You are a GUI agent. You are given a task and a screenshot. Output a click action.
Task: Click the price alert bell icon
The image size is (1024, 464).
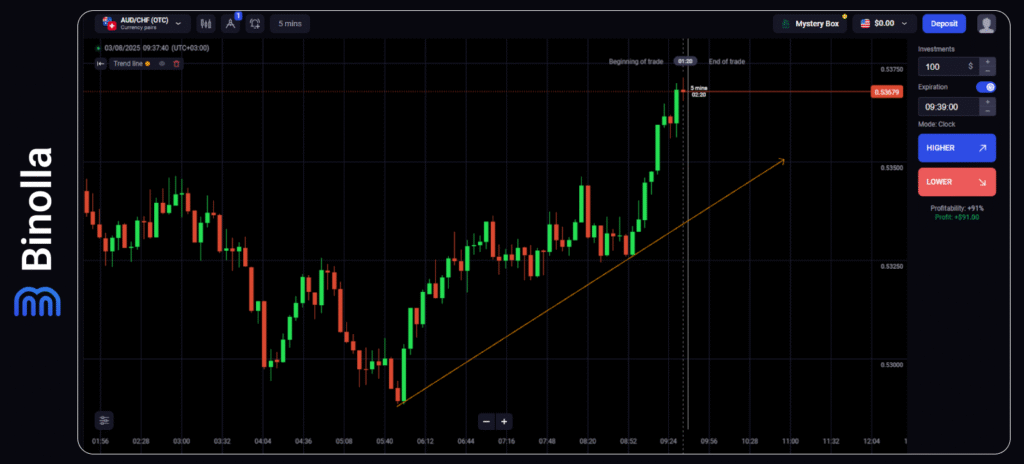(x=254, y=23)
